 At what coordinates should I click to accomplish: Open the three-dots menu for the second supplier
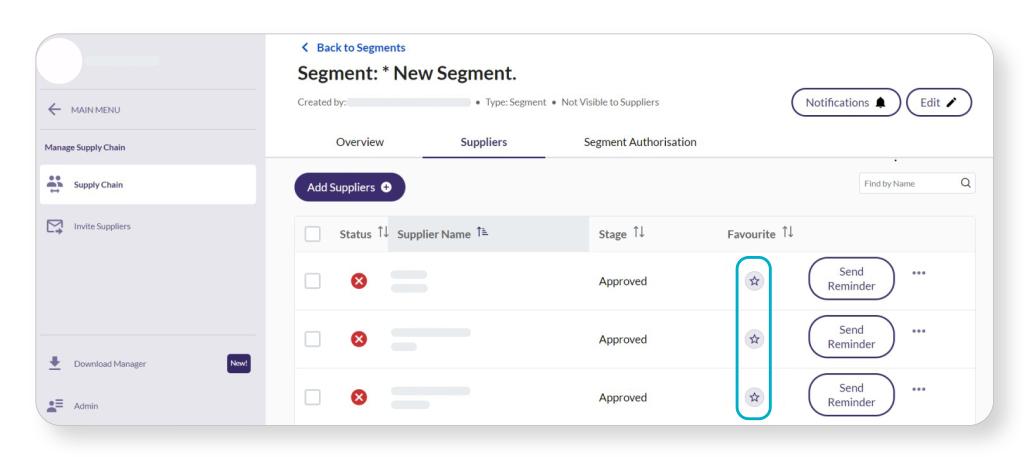click(x=918, y=331)
